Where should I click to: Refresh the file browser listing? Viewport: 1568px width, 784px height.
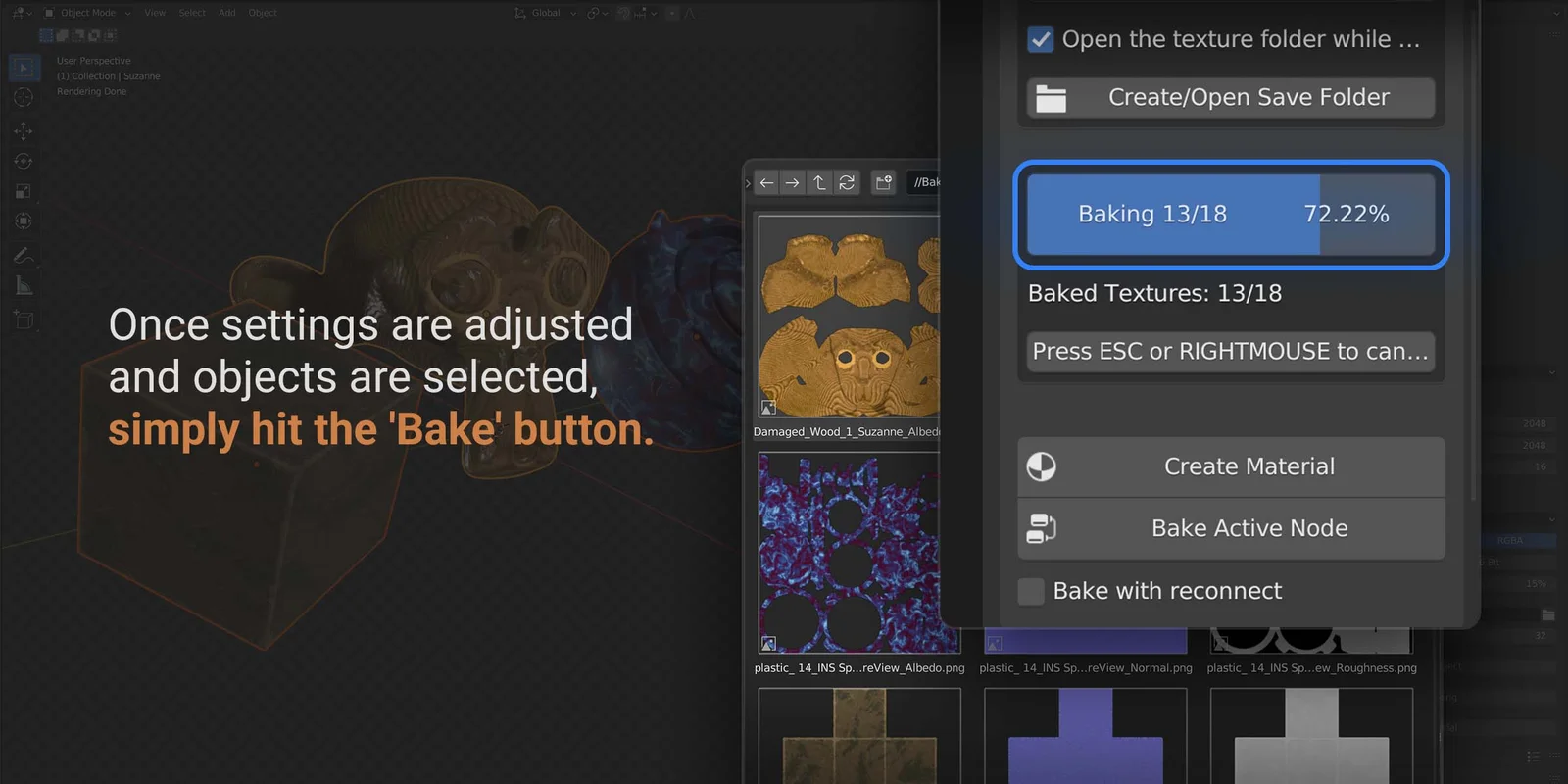[x=847, y=182]
